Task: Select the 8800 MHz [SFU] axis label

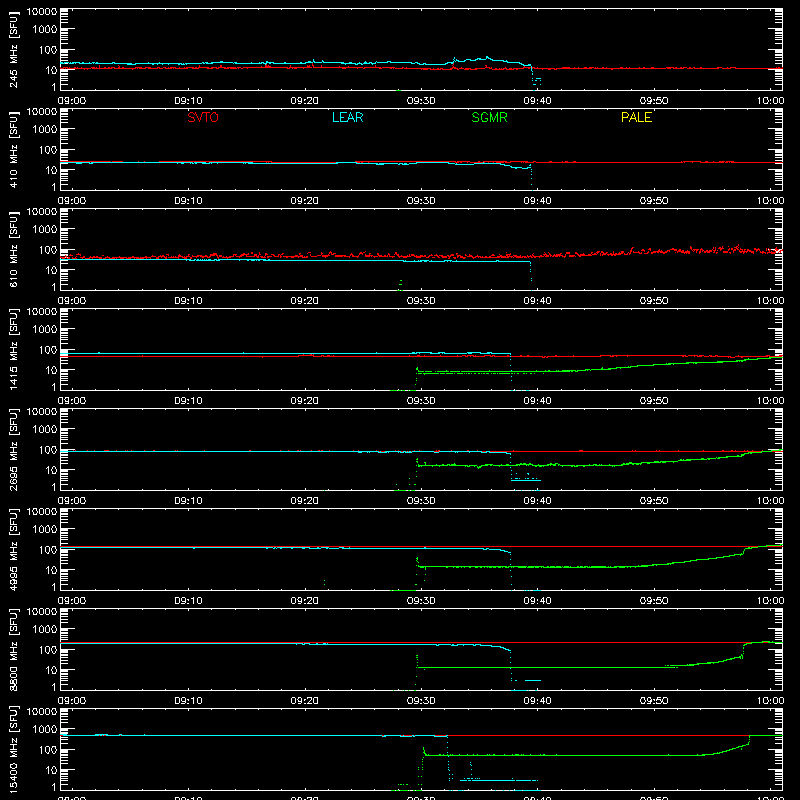Action: click(x=13, y=649)
